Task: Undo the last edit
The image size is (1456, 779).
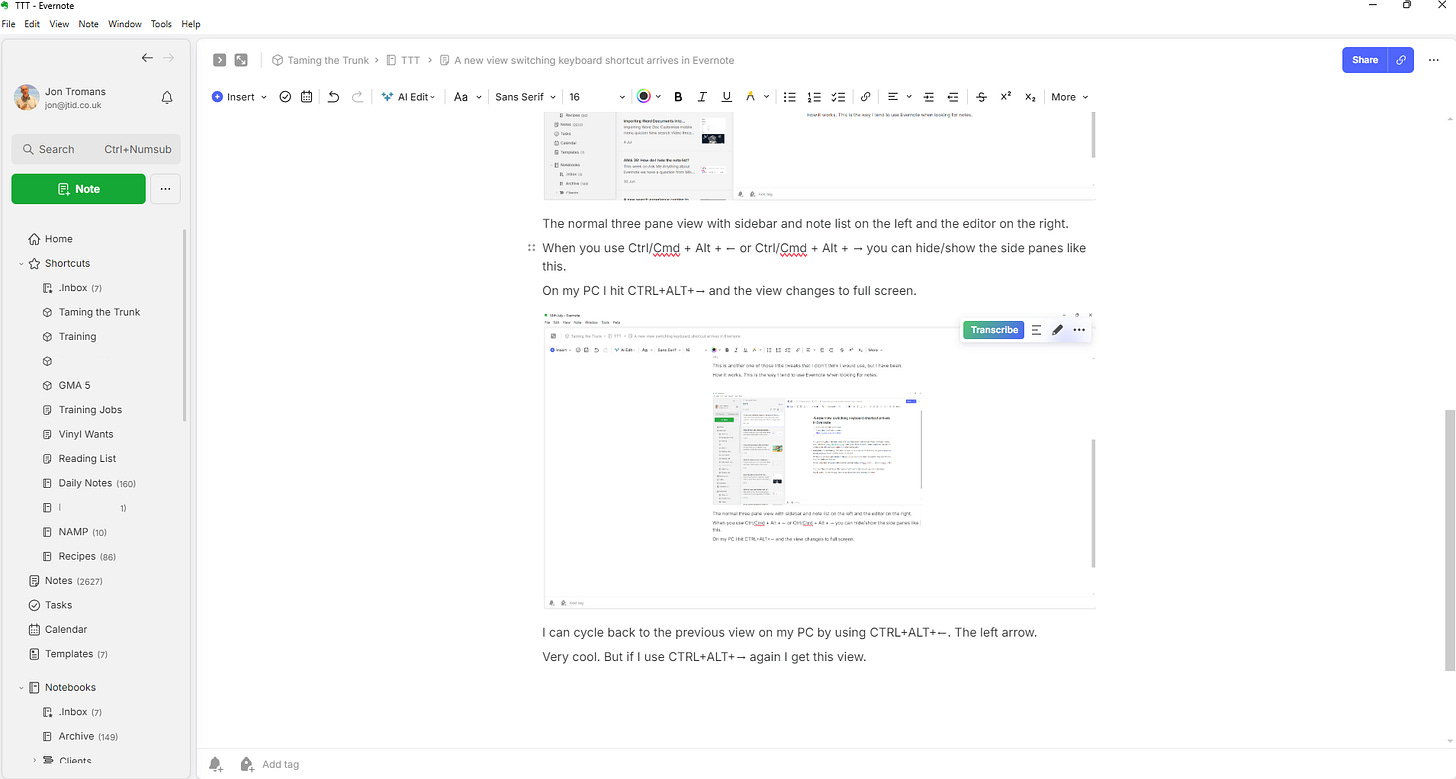Action: (x=334, y=97)
